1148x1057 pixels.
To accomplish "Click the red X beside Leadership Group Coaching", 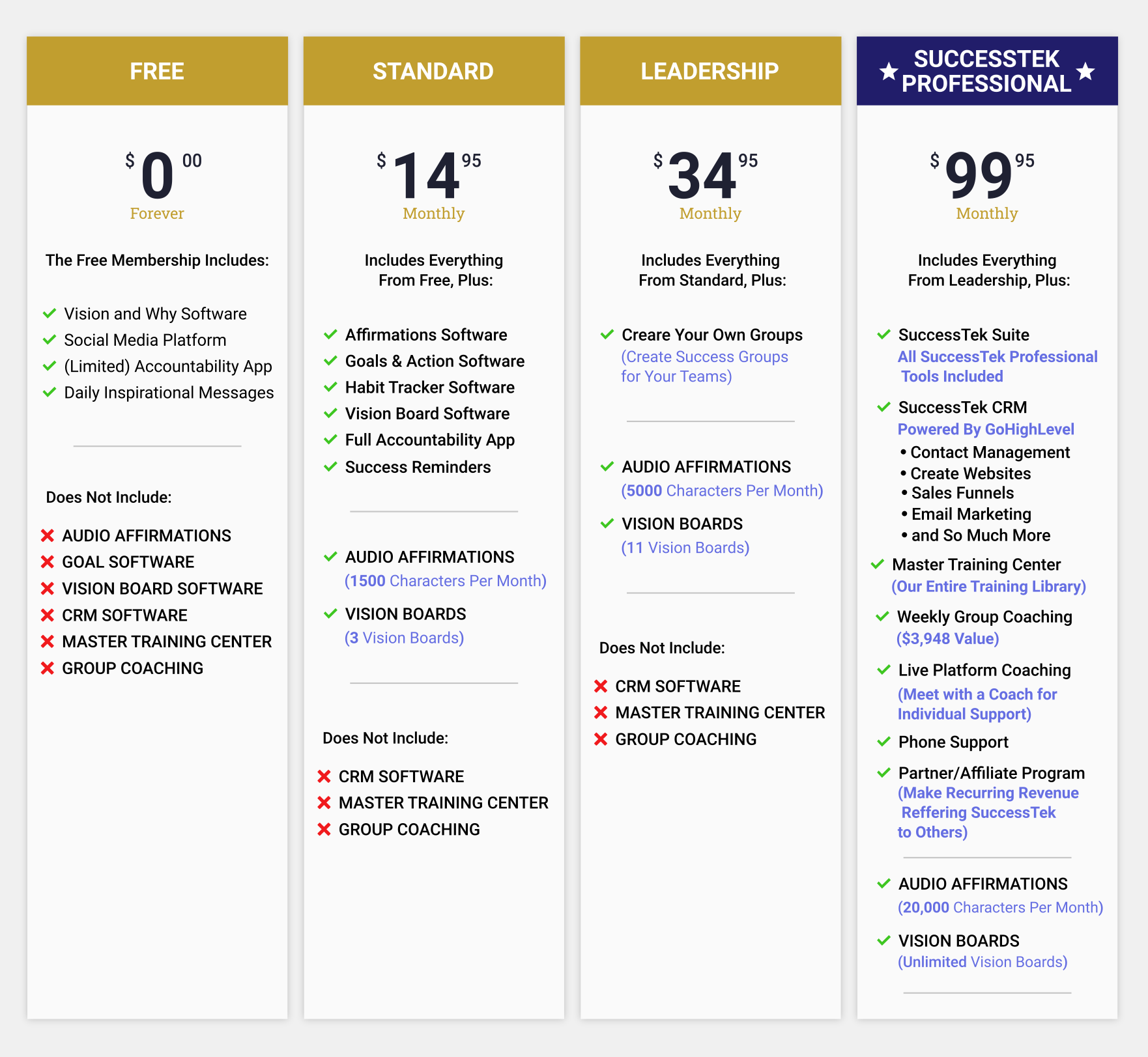I will [x=601, y=739].
